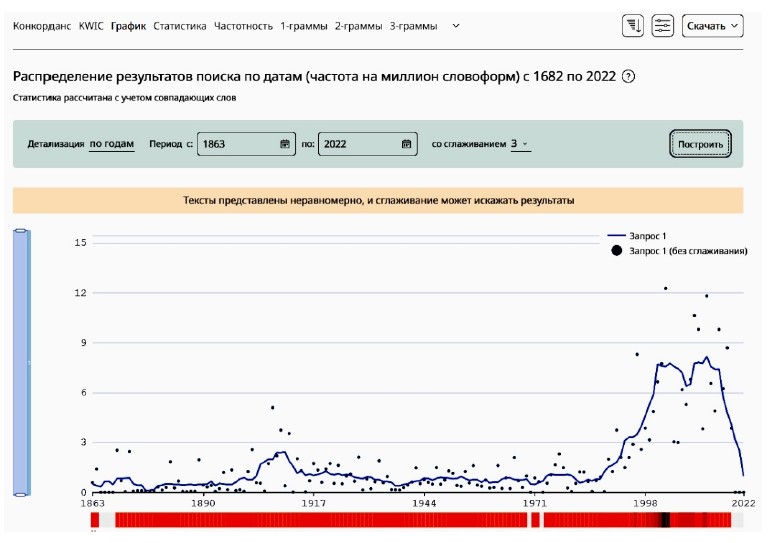Select the 2-граммы tab
This screenshot has width=779, height=543.
358,26
